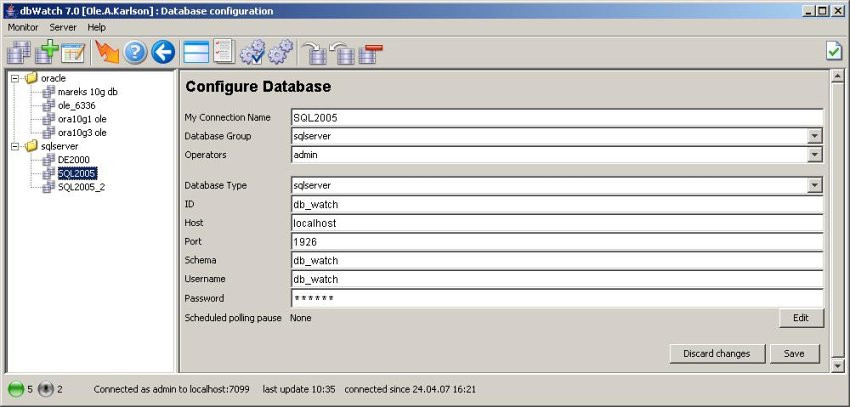This screenshot has width=850, height=407.
Task: Open the table edit pencil icon
Action: click(73, 53)
